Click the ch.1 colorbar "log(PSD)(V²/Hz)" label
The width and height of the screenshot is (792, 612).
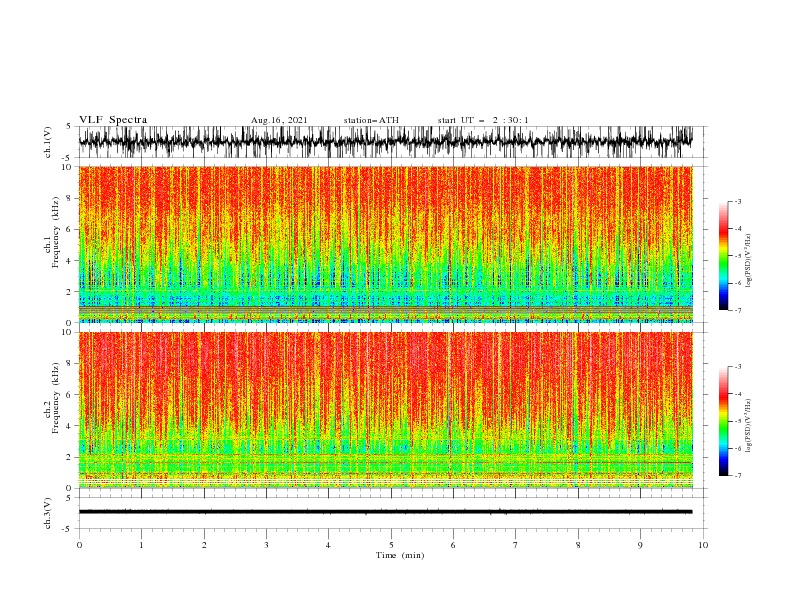(748, 261)
